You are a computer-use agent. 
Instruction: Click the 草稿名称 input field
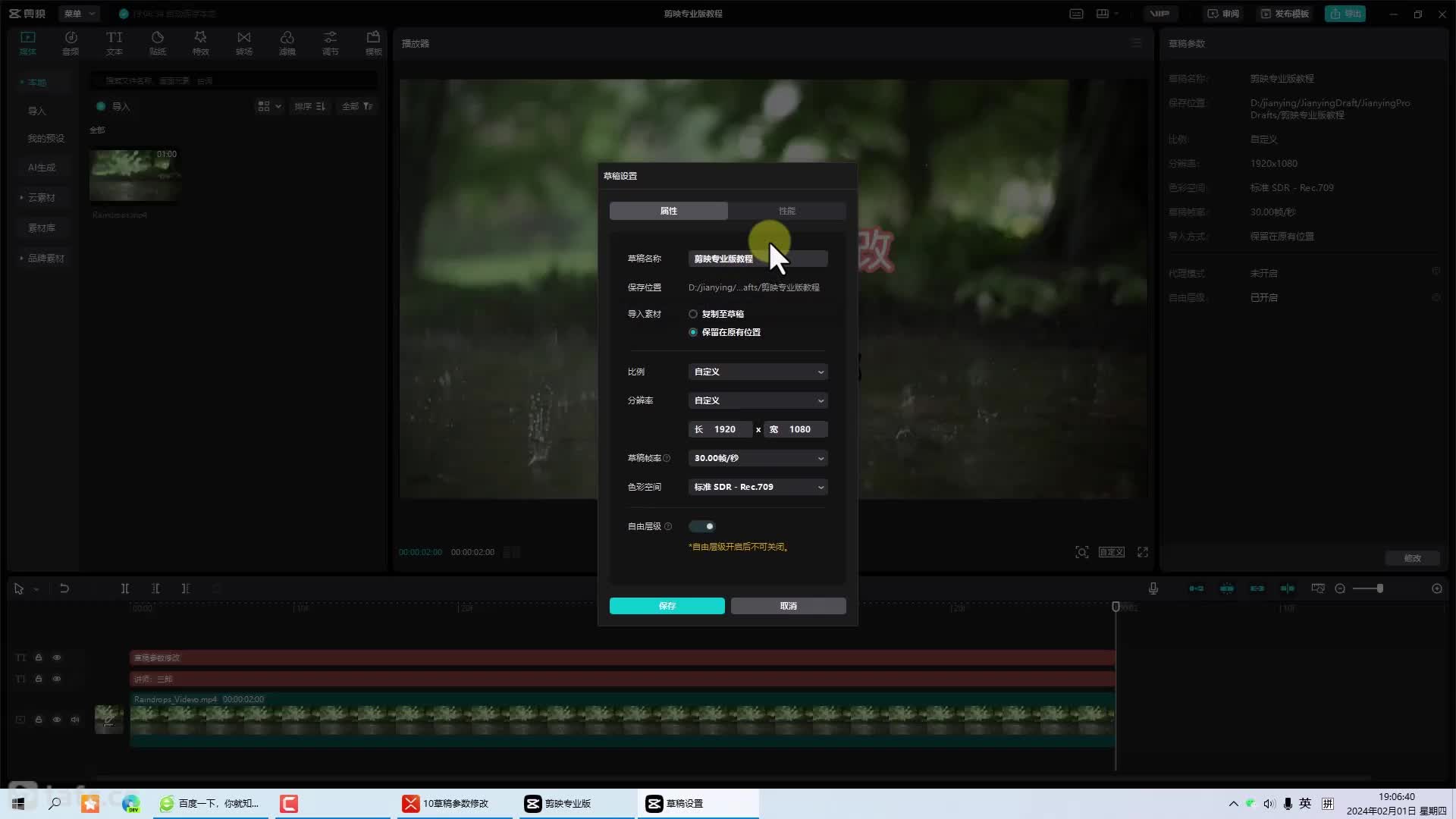(x=758, y=259)
